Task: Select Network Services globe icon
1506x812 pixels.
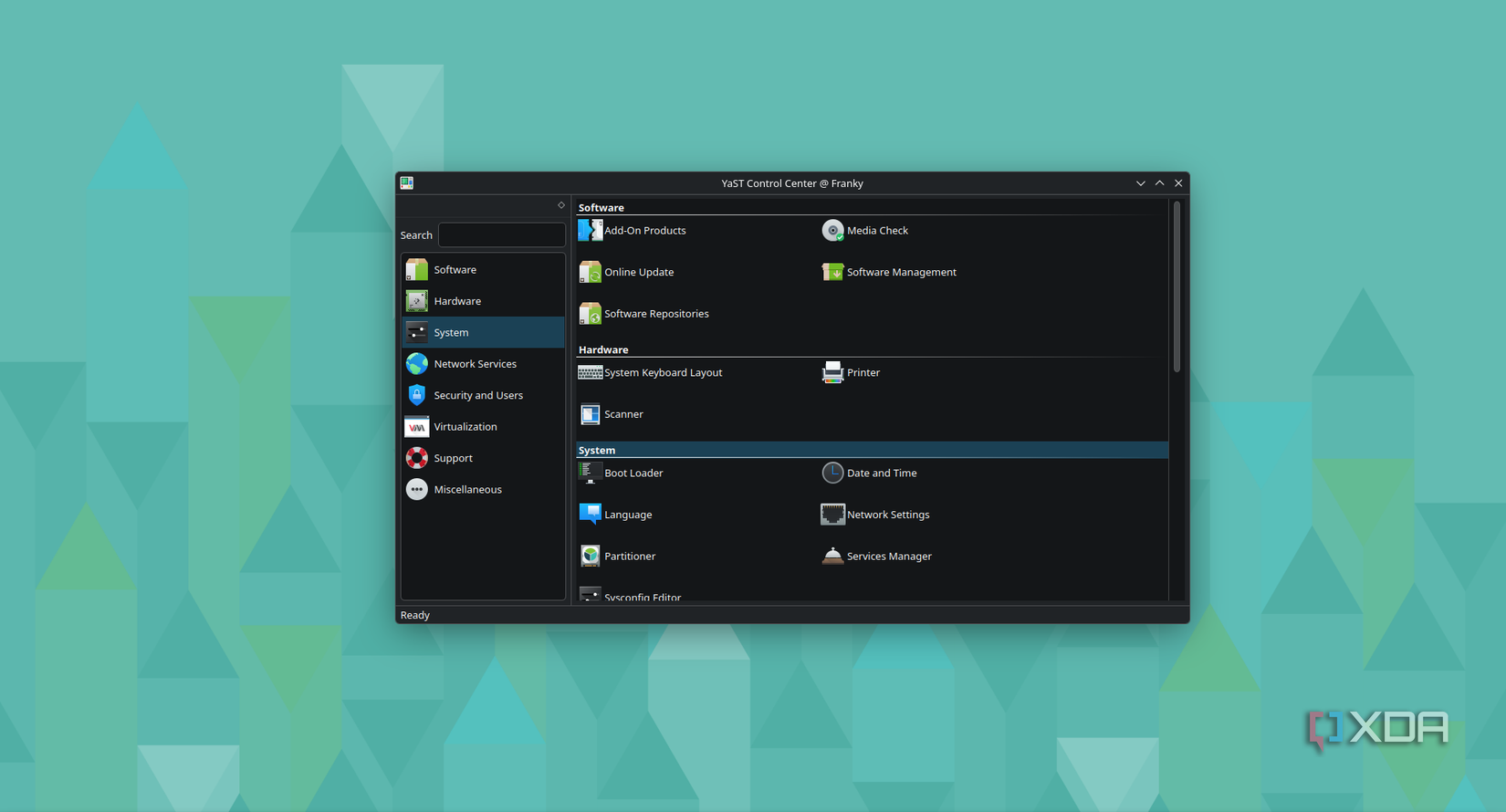Action: click(x=417, y=364)
